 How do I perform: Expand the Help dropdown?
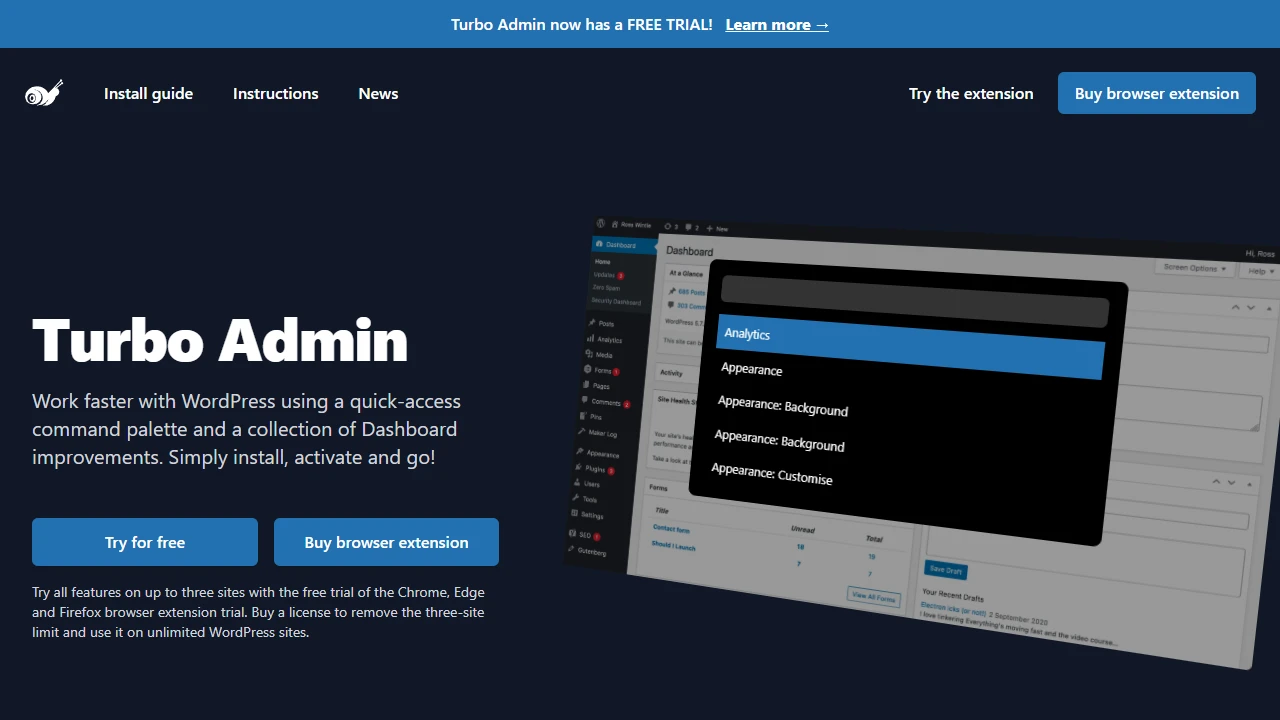tap(1258, 270)
